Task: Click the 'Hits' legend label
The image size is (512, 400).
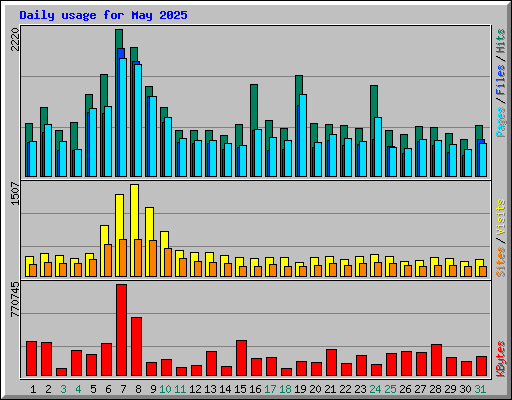Action: point(501,41)
